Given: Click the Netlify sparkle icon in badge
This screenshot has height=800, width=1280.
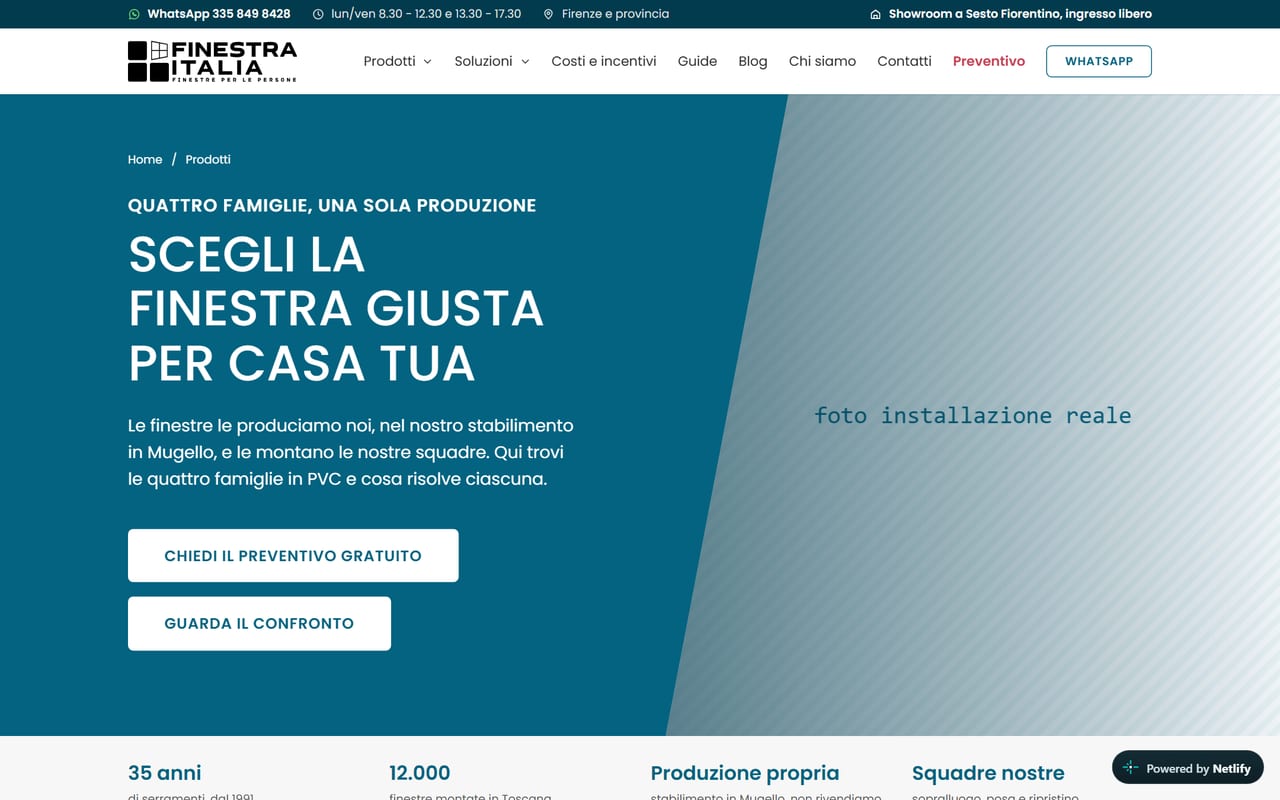Looking at the screenshot, I should 1130,768.
